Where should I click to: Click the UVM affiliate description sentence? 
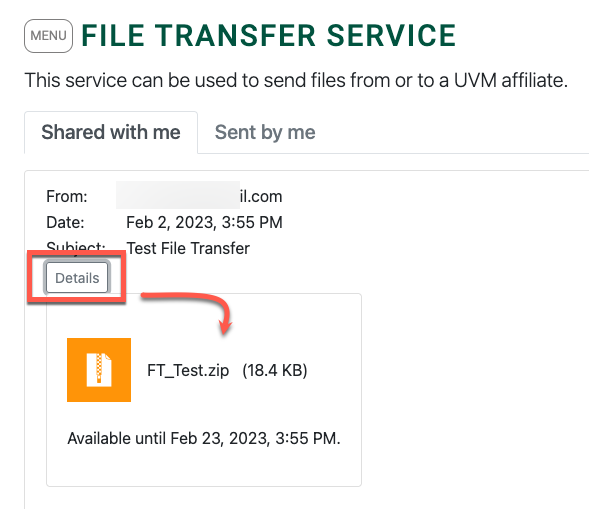pyautogui.click(x=296, y=80)
